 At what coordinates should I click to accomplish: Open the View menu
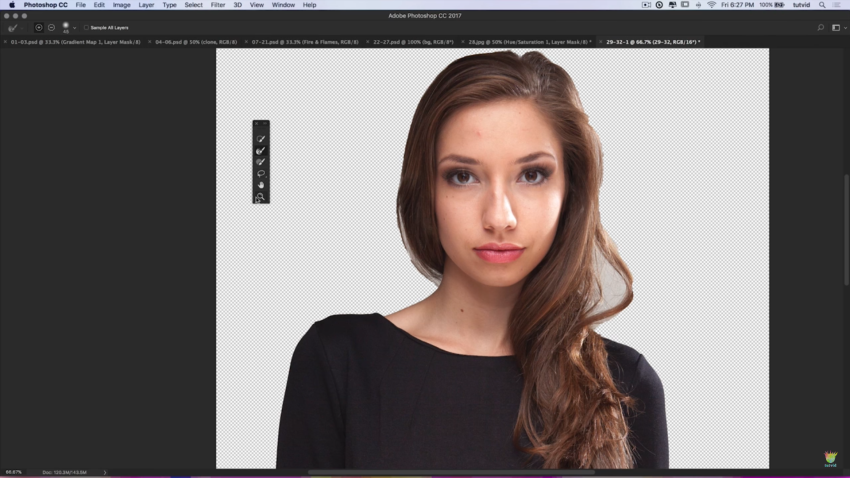(257, 5)
